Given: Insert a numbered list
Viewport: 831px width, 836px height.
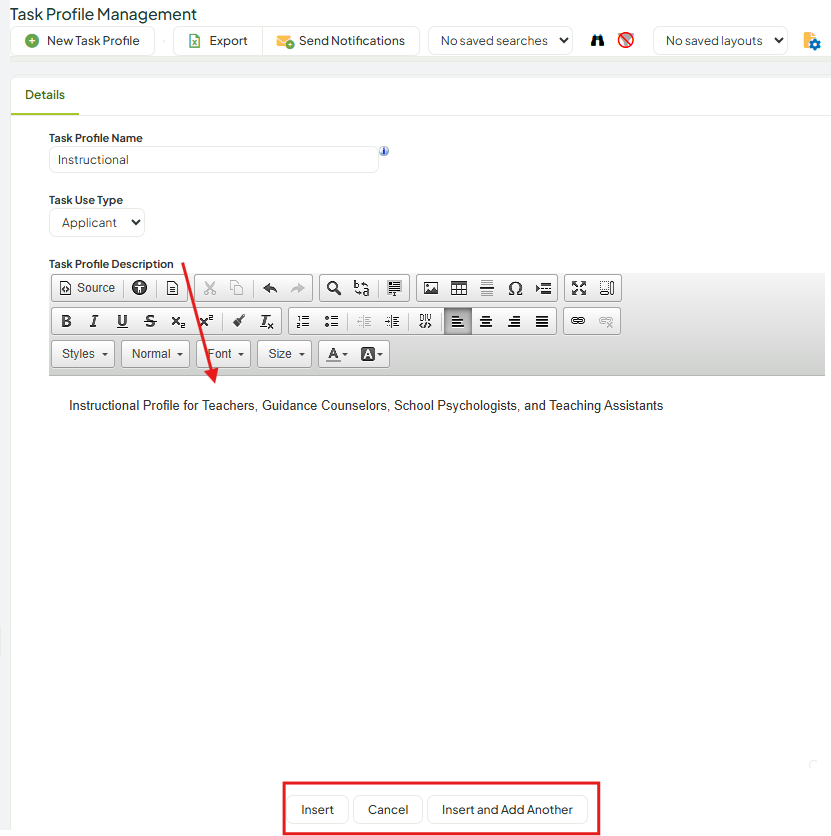Looking at the screenshot, I should tap(303, 321).
